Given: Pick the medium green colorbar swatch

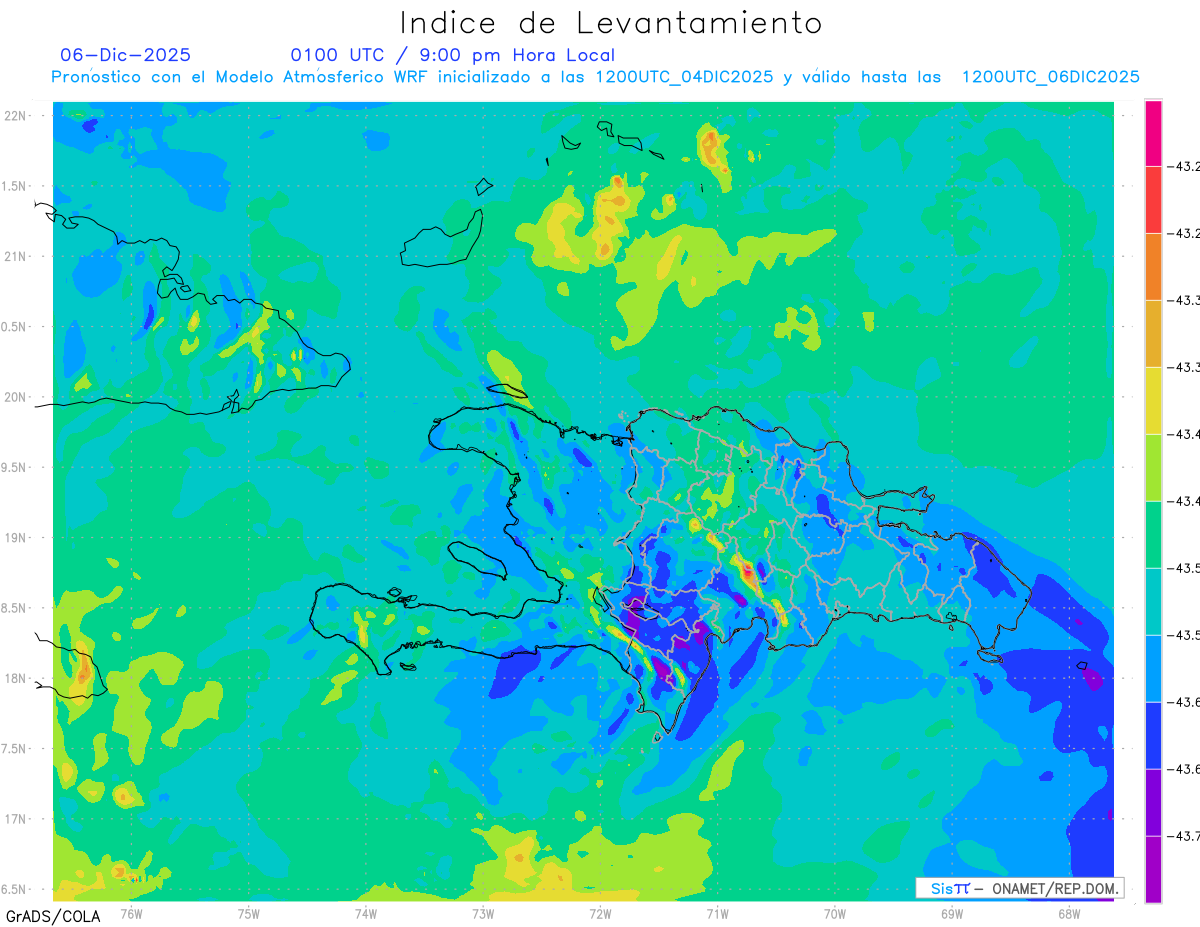Looking at the screenshot, I should [x=1153, y=535].
